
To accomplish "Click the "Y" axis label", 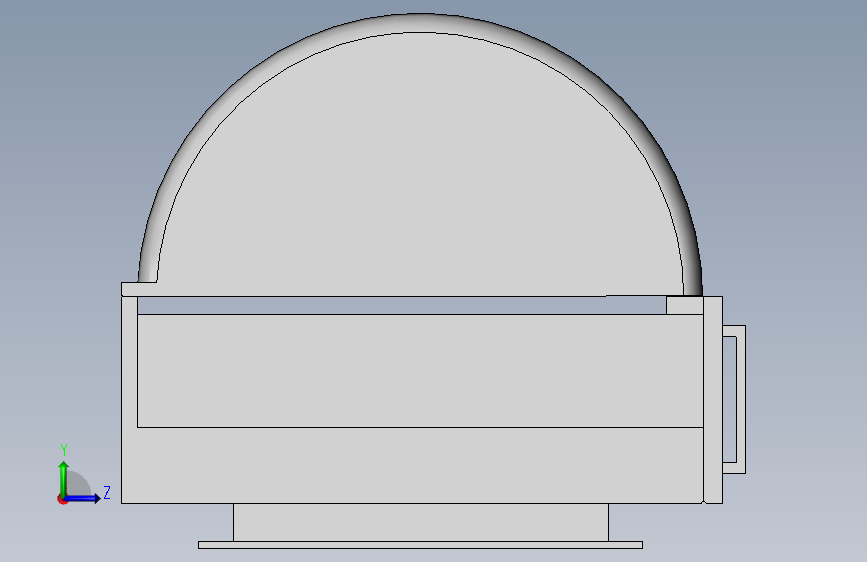I will (64, 450).
